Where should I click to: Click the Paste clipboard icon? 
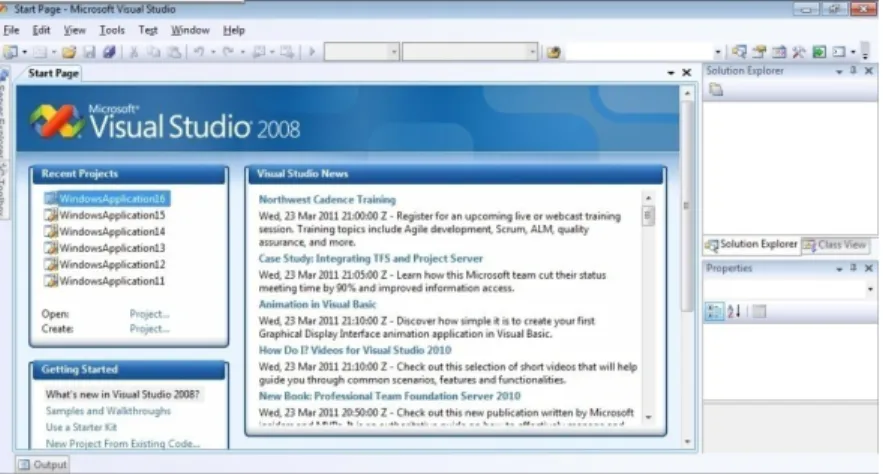point(175,52)
